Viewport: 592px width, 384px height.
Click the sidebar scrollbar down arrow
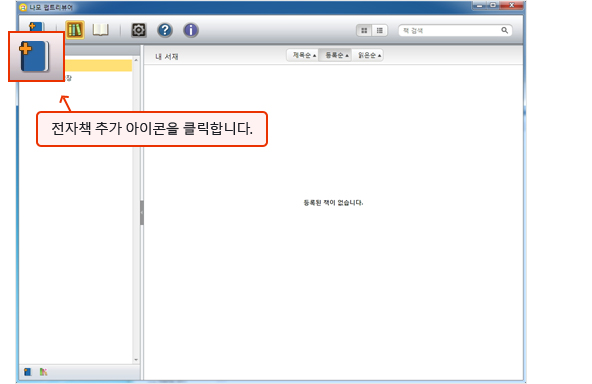coord(136,360)
